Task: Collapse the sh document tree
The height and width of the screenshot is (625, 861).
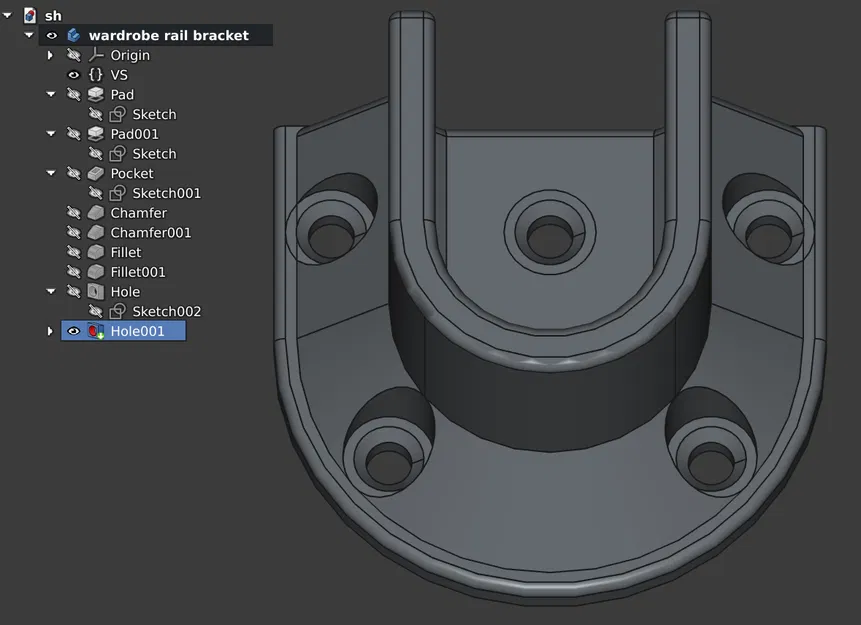Action: (x=8, y=15)
